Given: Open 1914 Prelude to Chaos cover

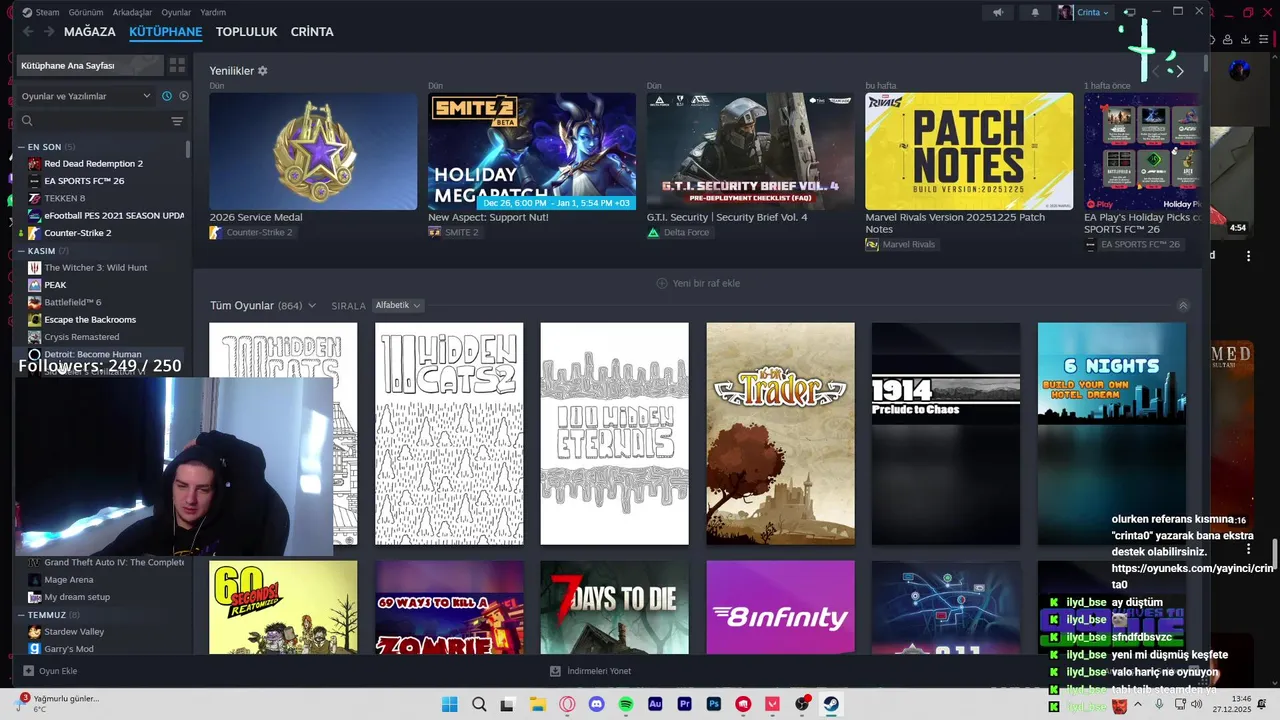Looking at the screenshot, I should pyautogui.click(x=946, y=433).
